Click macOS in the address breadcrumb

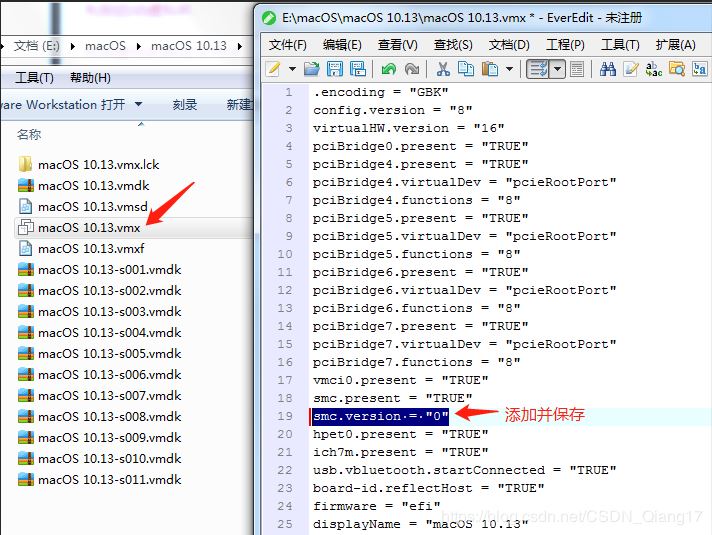pyautogui.click(x=105, y=46)
